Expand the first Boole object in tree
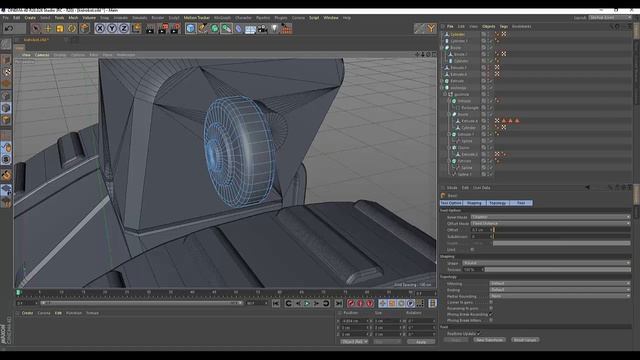Screen dimensions: 640x360 443,48
